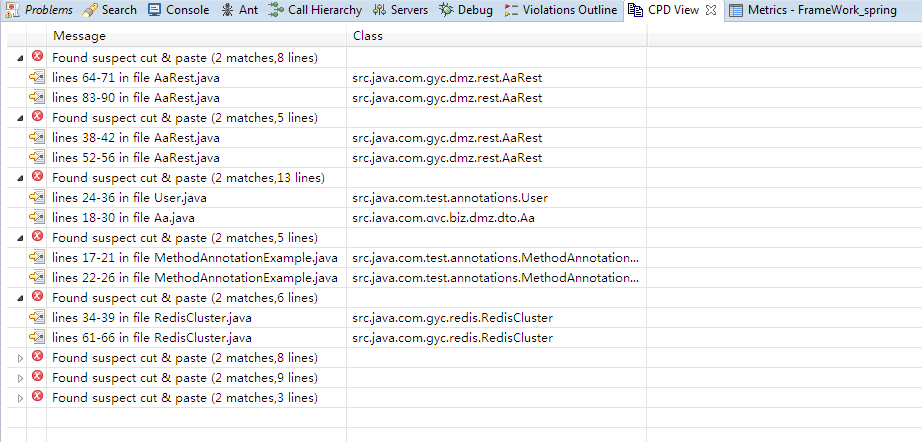Screen dimensions: 922x442
Task: Switch to the Servers tab
Action: point(400,10)
